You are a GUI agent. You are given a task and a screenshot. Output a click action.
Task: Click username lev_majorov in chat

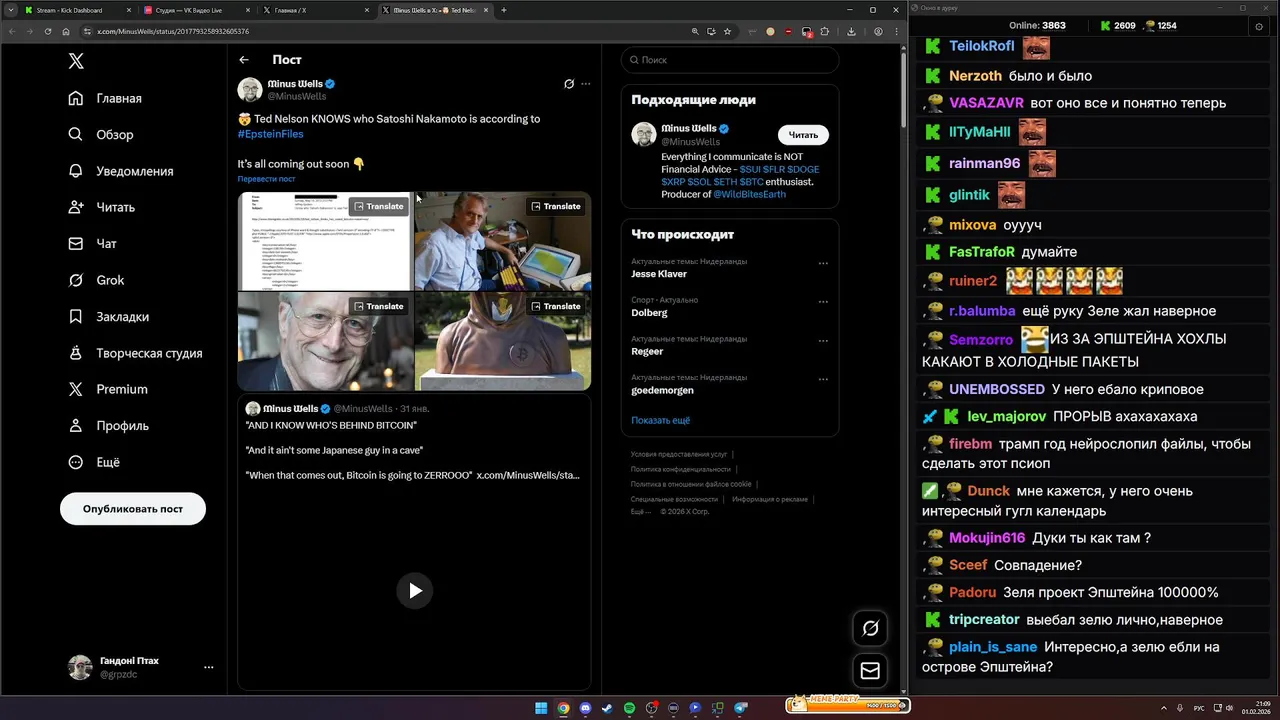click(1006, 416)
